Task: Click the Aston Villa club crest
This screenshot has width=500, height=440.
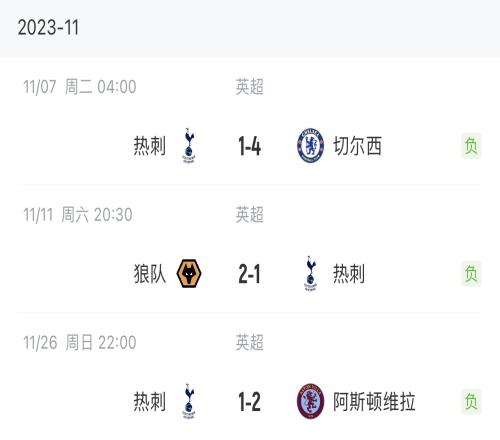Action: [x=310, y=401]
